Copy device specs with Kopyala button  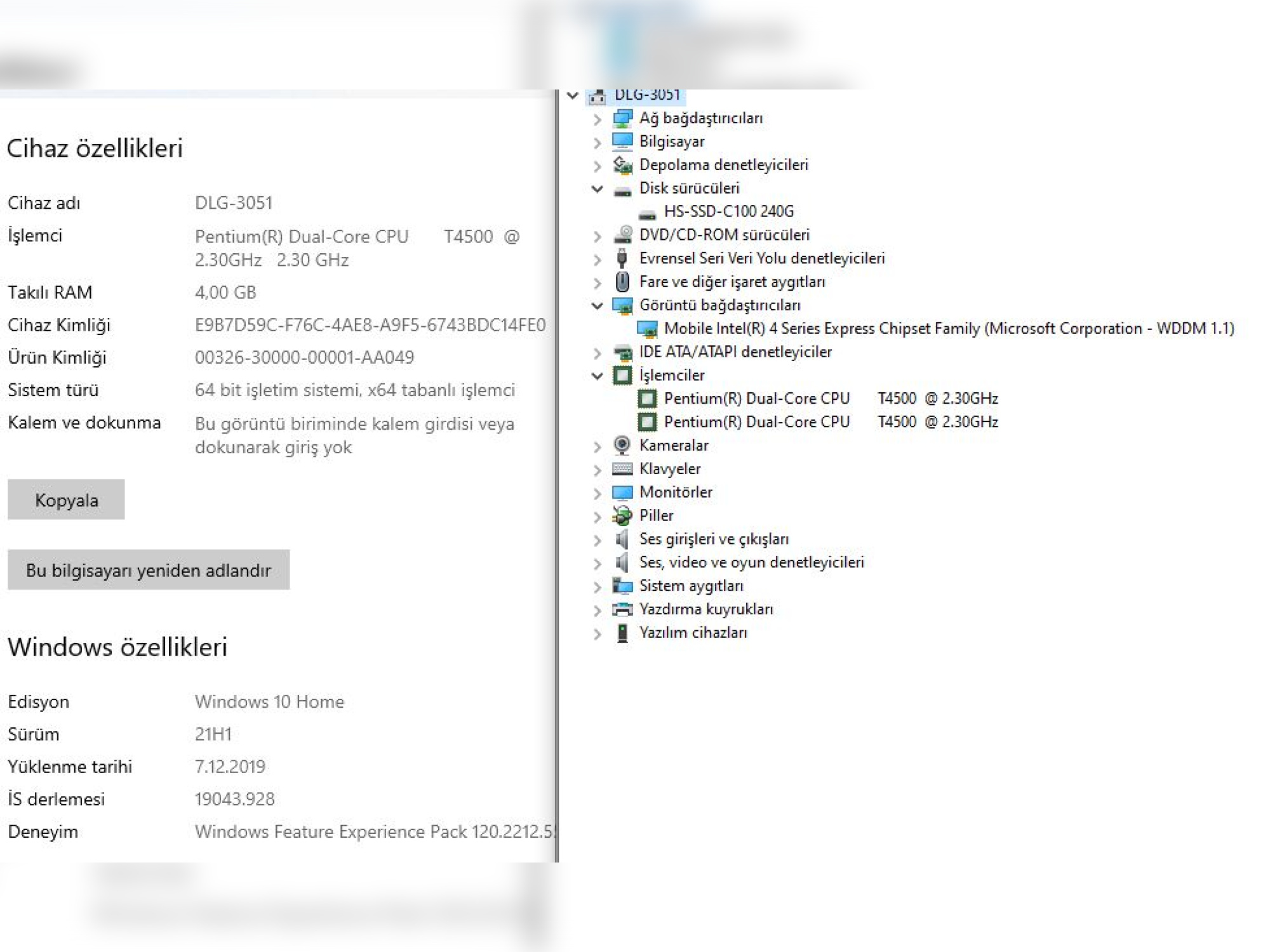click(66, 499)
